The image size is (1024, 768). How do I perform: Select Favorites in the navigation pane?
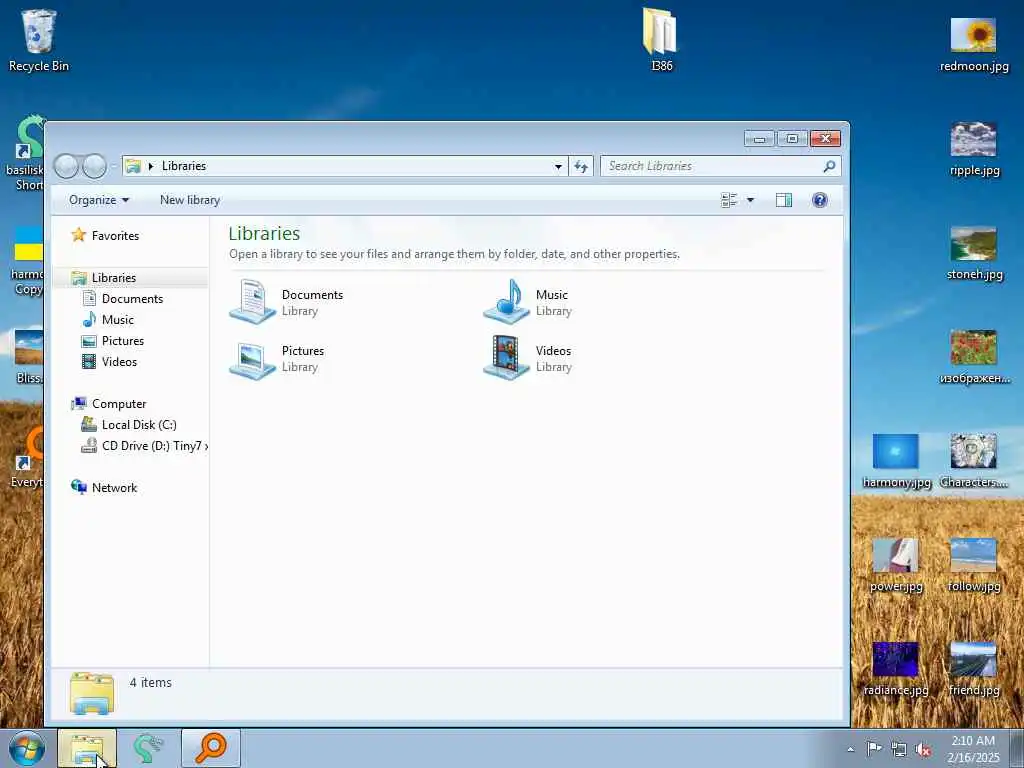105,235
